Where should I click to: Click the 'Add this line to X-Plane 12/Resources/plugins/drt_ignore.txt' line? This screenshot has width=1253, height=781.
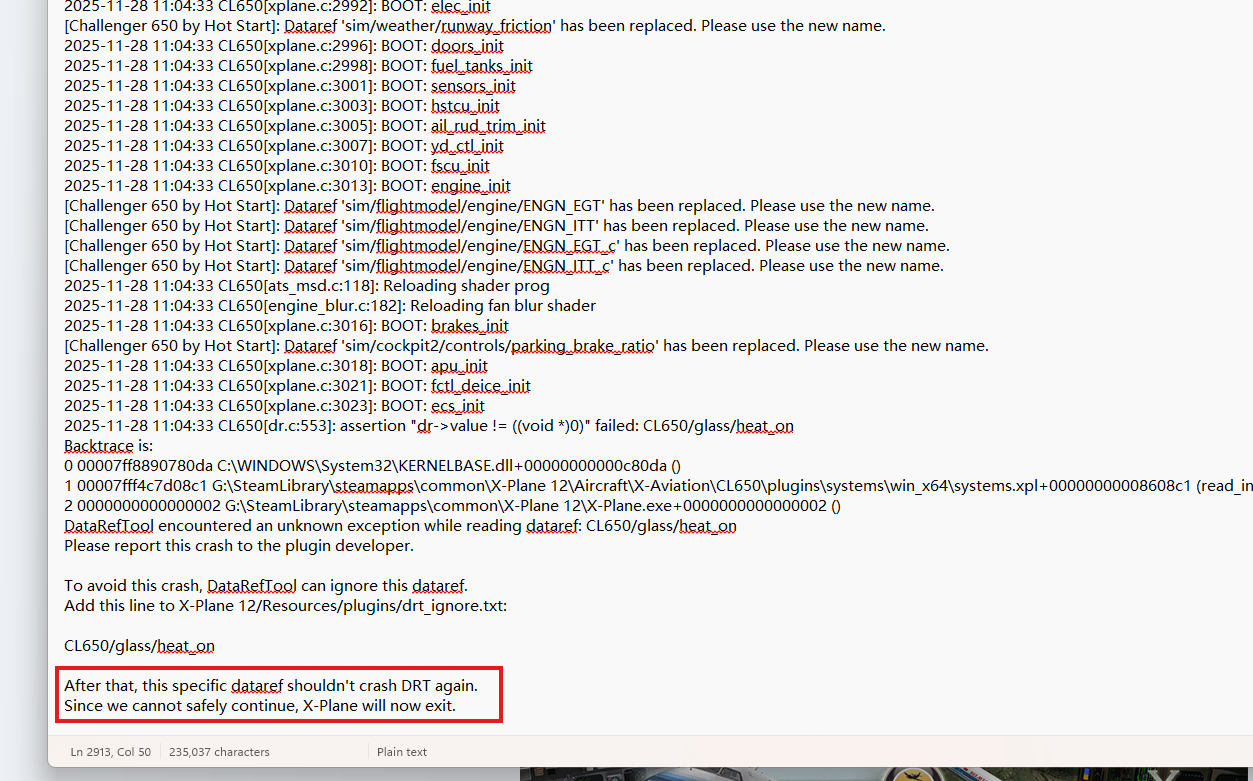285,606
